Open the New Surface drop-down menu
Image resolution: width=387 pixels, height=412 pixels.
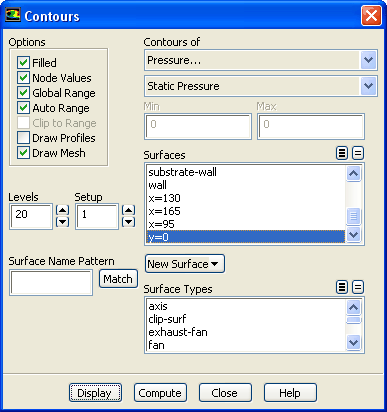pyautogui.click(x=185, y=264)
